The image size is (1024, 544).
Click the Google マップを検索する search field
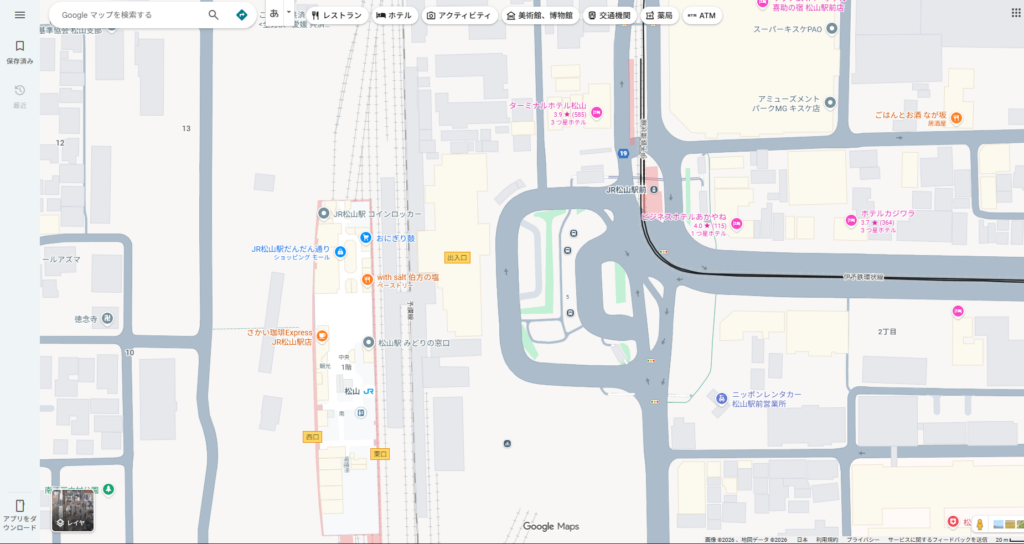point(130,15)
